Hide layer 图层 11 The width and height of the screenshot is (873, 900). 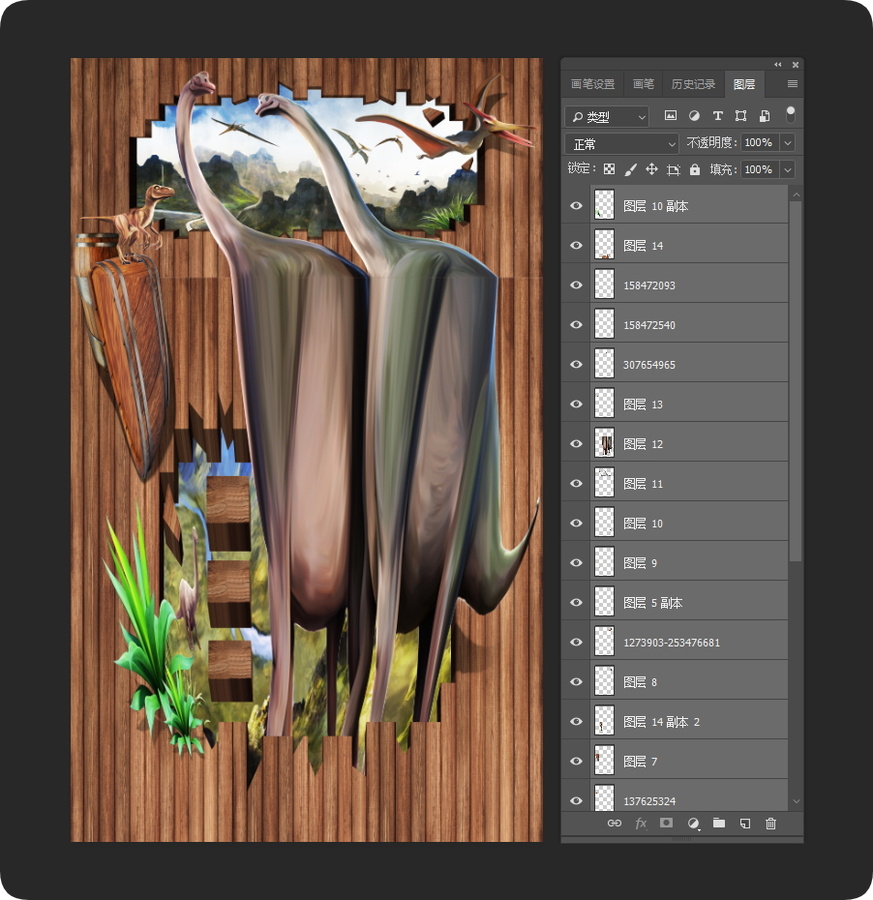[576, 483]
